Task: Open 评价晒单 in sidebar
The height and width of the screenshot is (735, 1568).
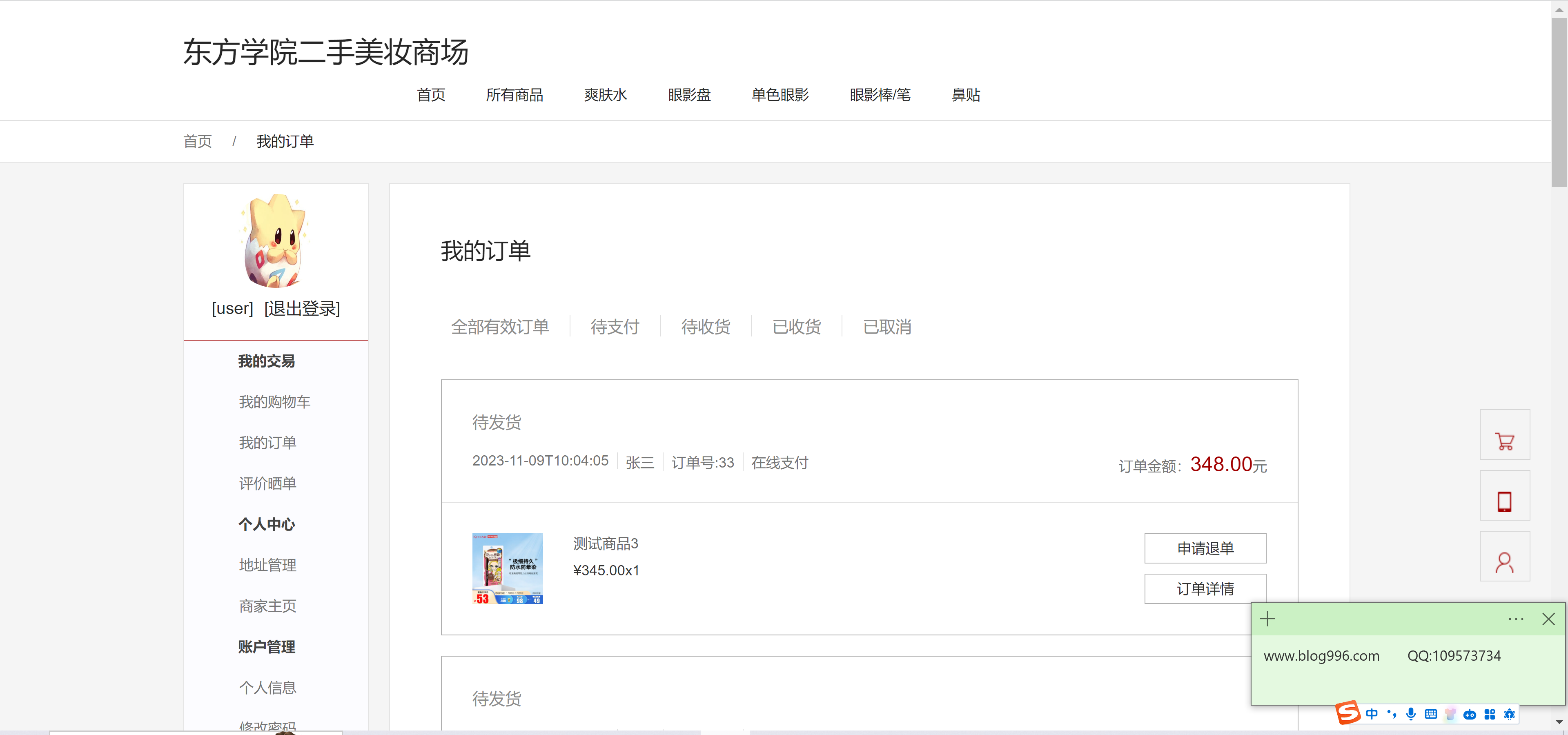Action: (267, 483)
